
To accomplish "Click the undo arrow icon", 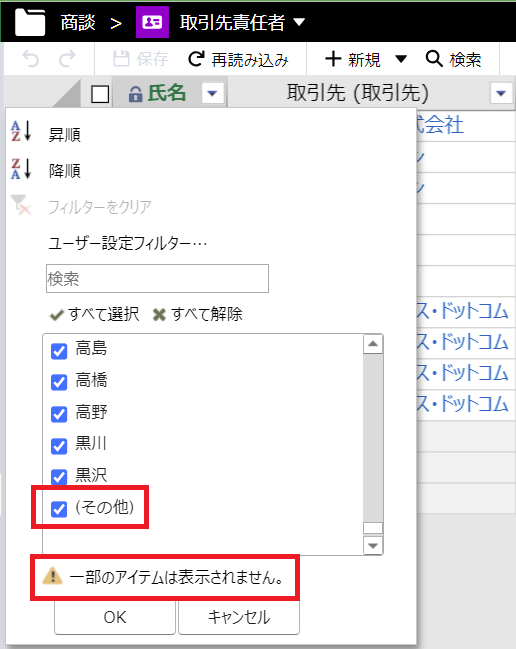I will tap(31, 59).
